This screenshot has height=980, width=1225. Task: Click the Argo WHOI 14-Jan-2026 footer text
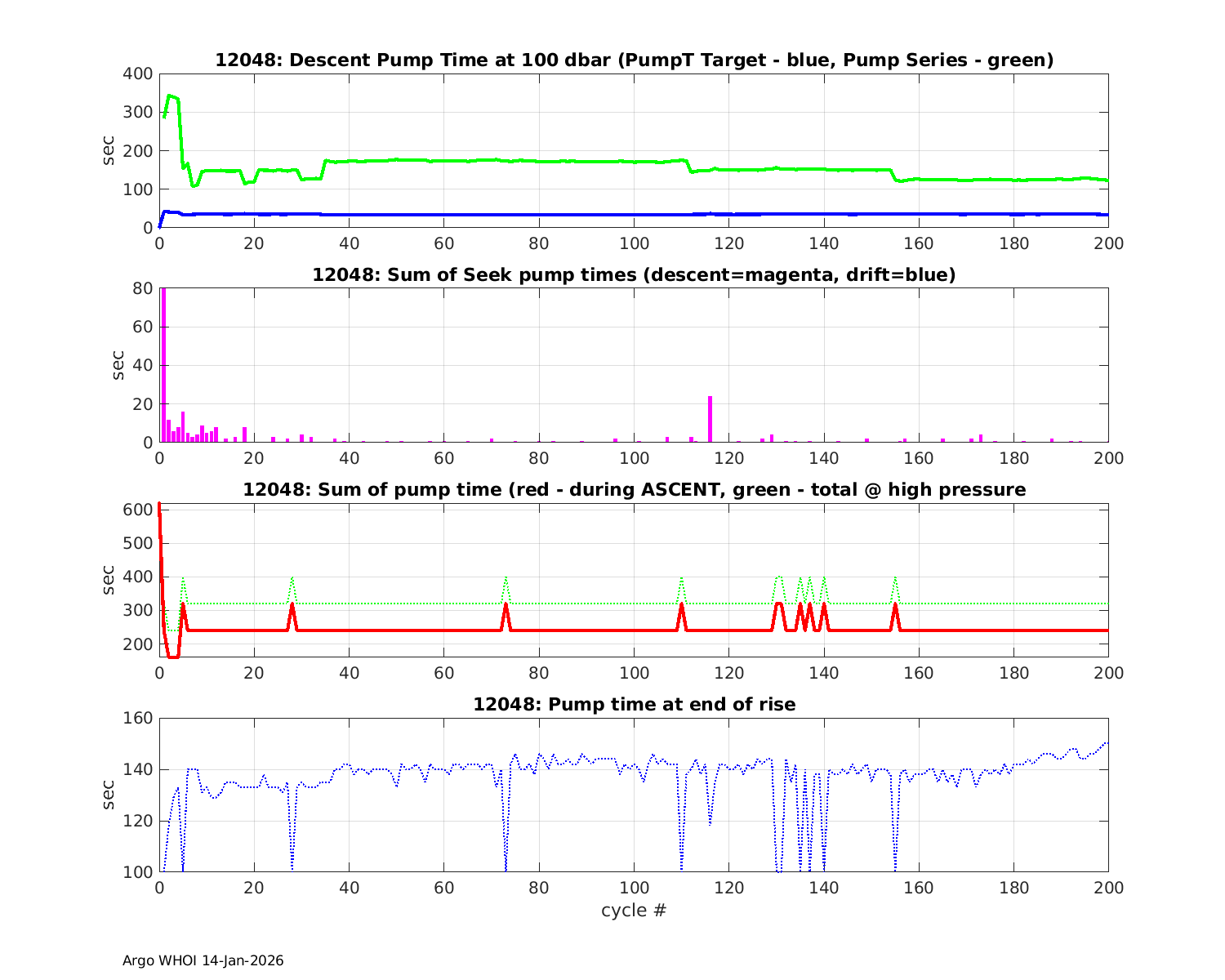click(203, 960)
